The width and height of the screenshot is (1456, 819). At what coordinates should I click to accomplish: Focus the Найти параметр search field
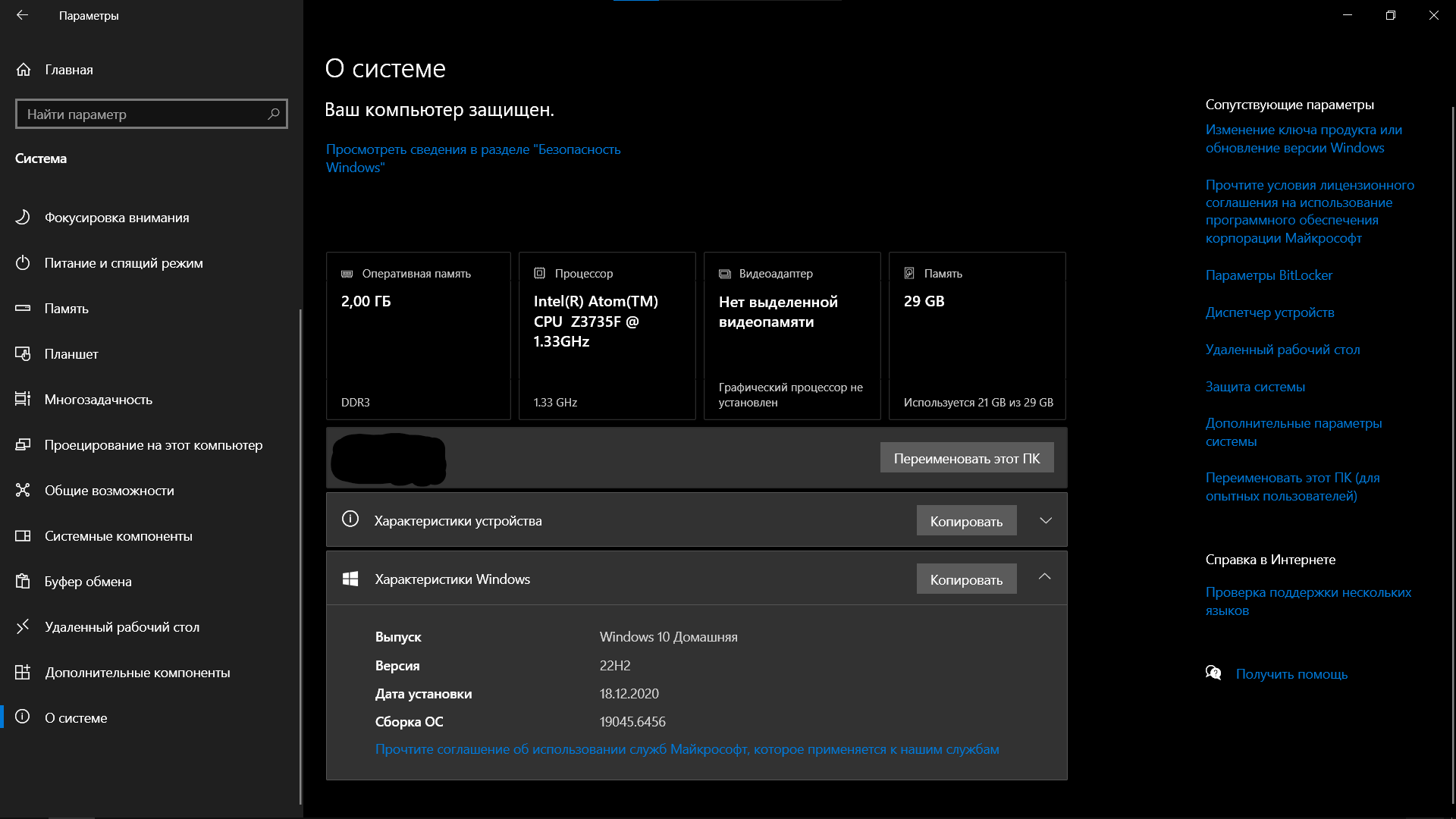(x=140, y=115)
